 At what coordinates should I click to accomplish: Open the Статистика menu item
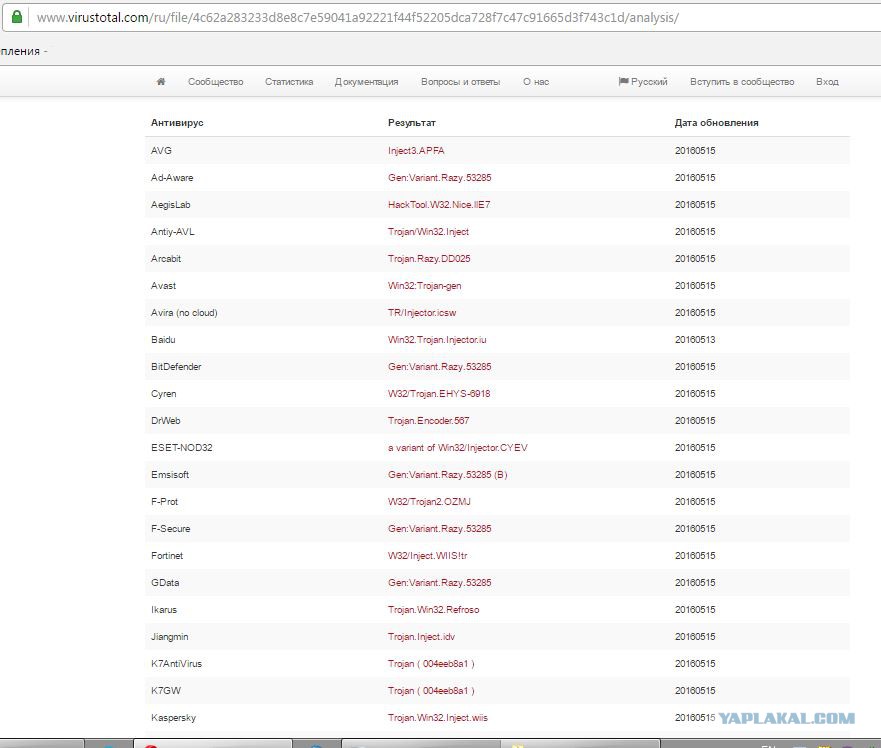coord(289,81)
